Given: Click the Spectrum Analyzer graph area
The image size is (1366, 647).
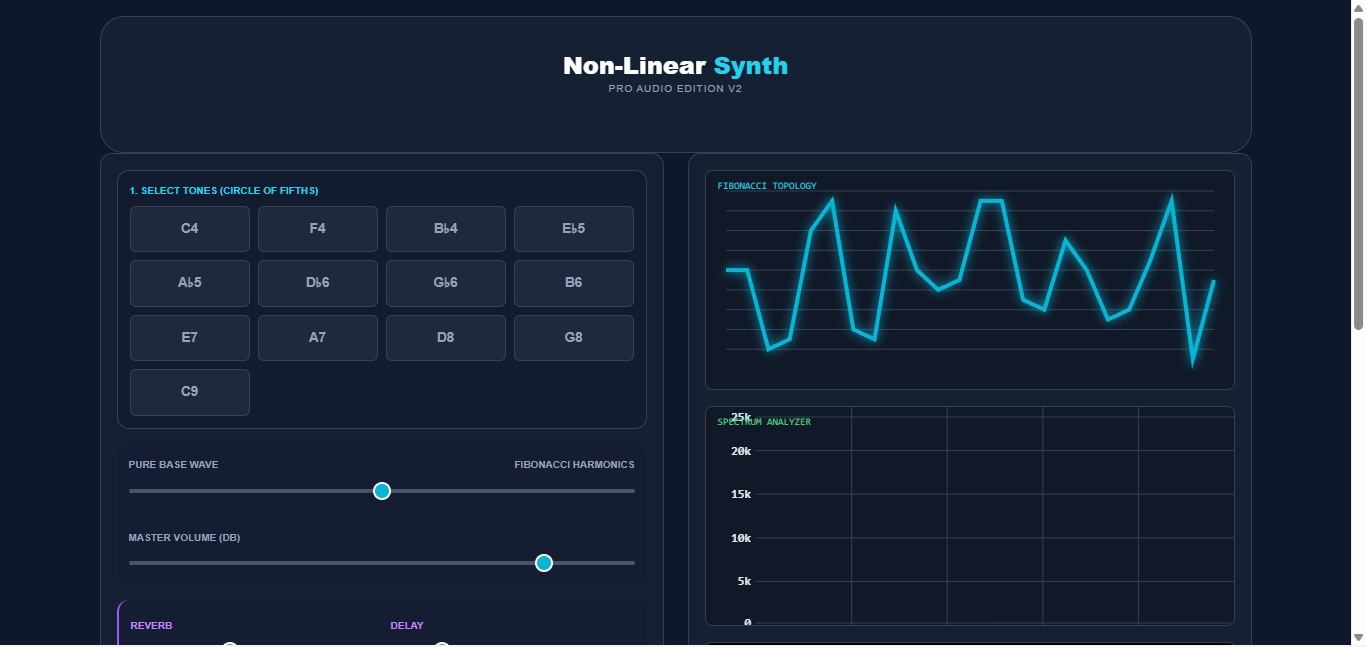Looking at the screenshot, I should tap(970, 516).
